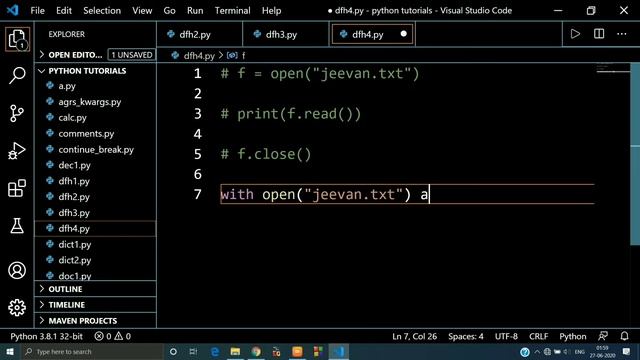Screen dimensions: 640x360
Task: Change encoding via UTF-8 status item
Action: coord(506,336)
